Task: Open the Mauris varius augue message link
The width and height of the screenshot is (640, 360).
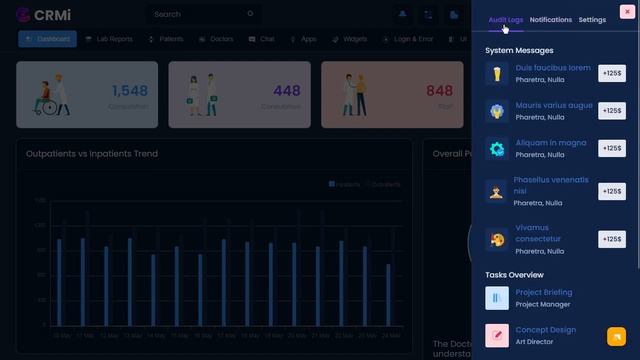Action: tap(554, 105)
